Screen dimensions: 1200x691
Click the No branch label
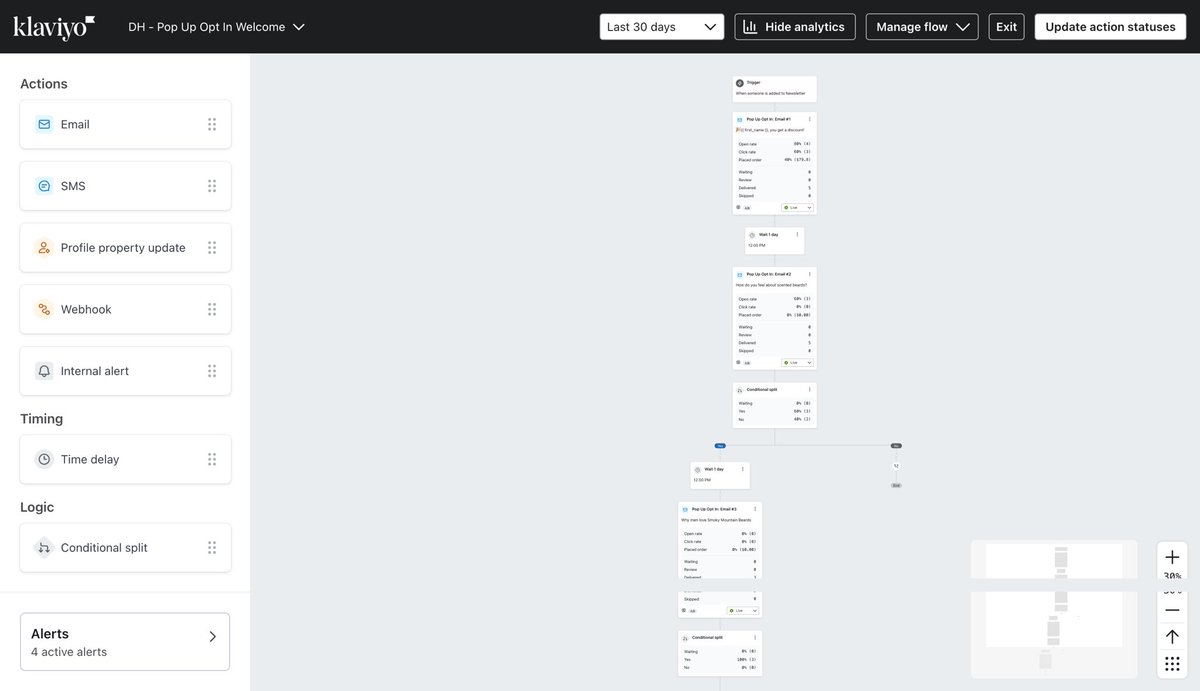[x=896, y=445]
